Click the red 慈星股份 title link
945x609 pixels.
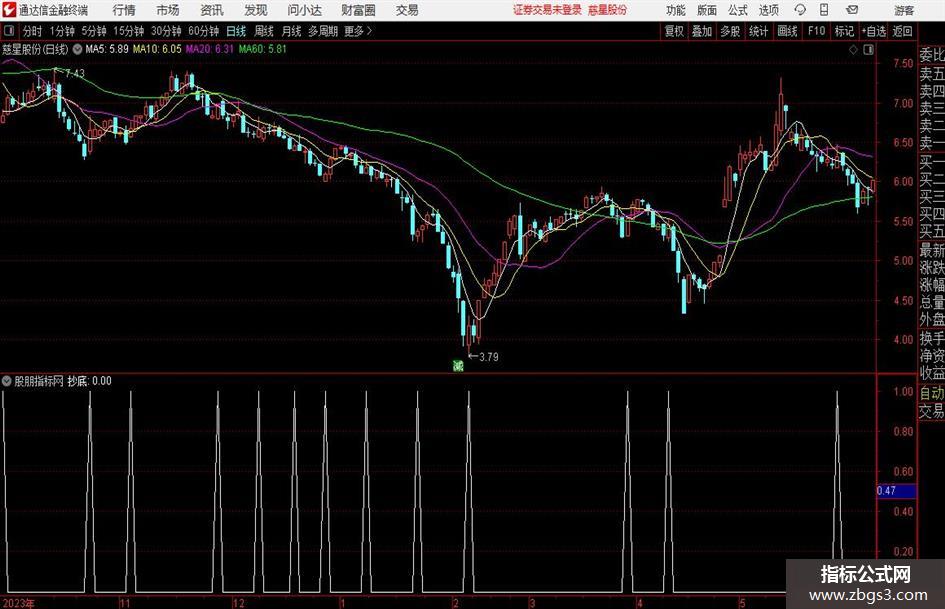click(608, 10)
